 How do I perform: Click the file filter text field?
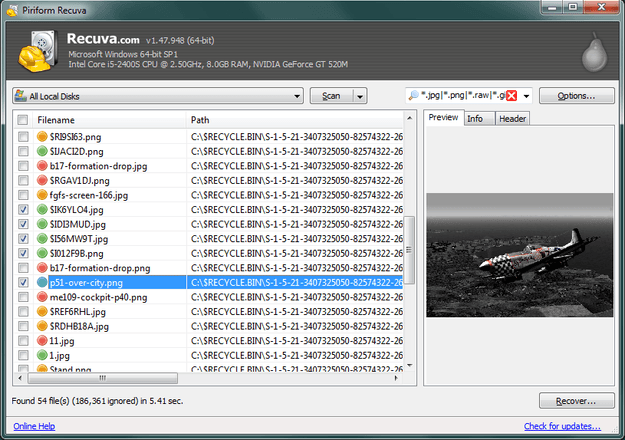point(463,96)
